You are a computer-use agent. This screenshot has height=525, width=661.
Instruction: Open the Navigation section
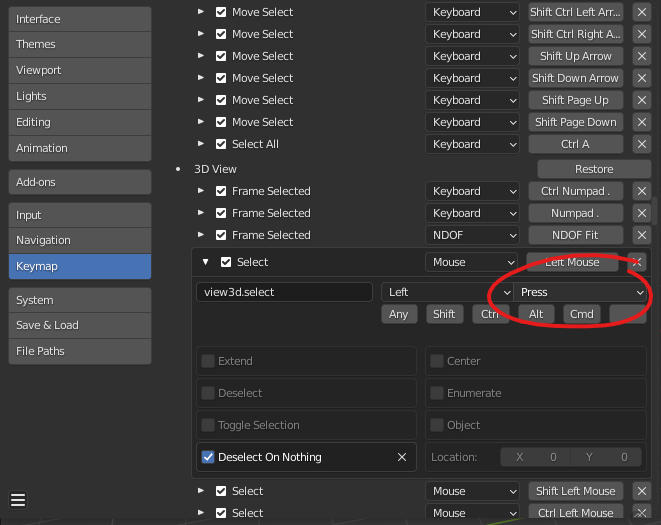[x=80, y=240]
